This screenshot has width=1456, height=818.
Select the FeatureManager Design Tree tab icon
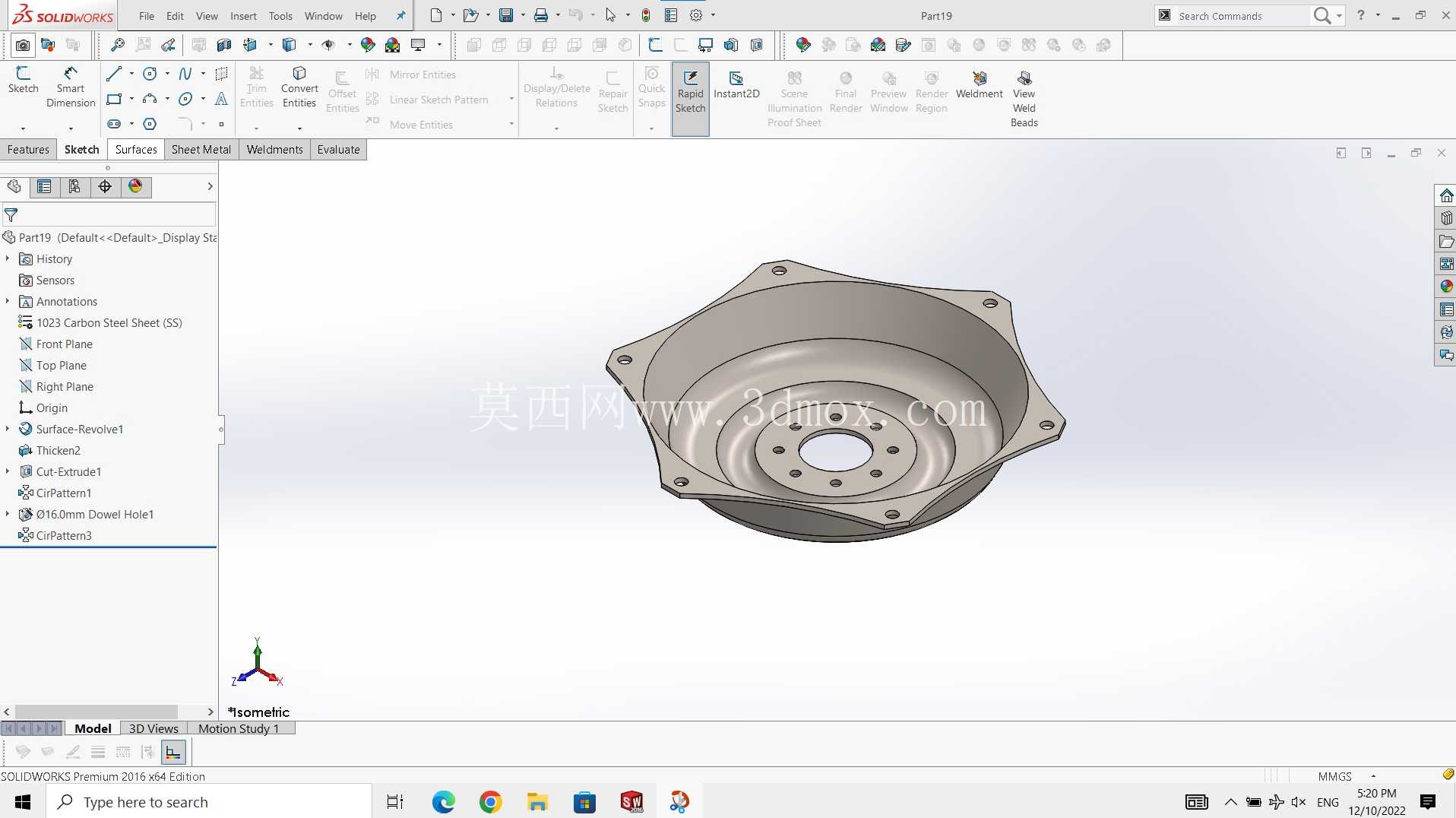point(14,186)
